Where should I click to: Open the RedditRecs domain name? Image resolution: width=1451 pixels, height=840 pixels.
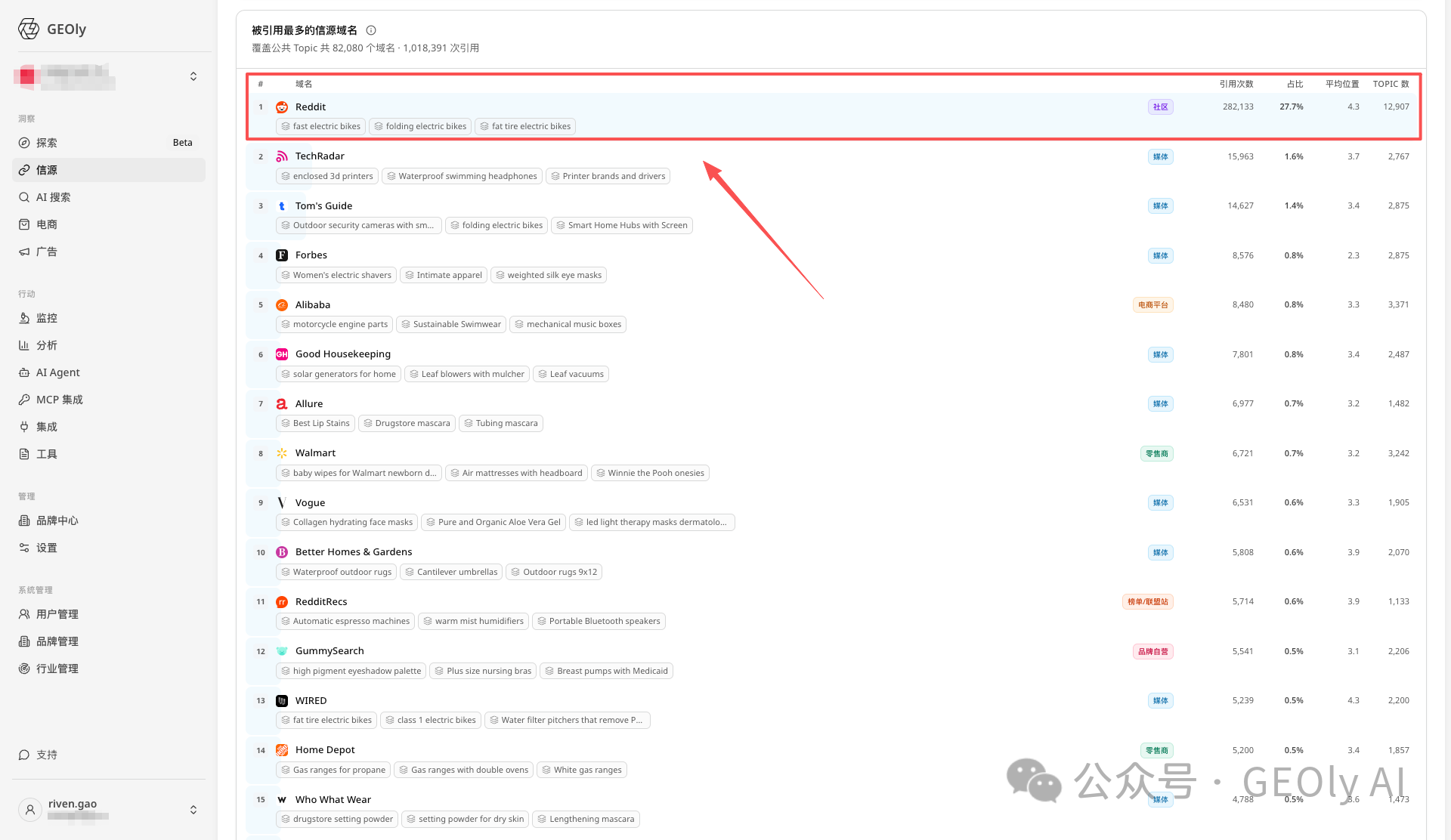click(321, 602)
